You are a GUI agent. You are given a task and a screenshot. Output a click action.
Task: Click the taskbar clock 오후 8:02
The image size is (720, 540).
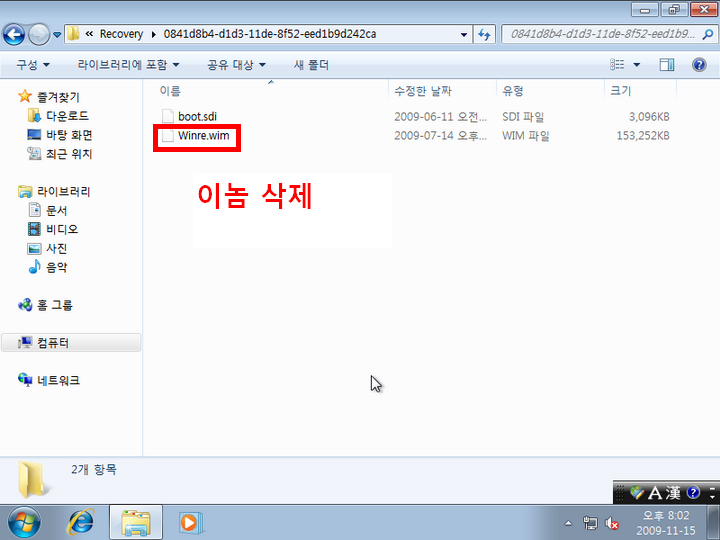pyautogui.click(x=666, y=515)
